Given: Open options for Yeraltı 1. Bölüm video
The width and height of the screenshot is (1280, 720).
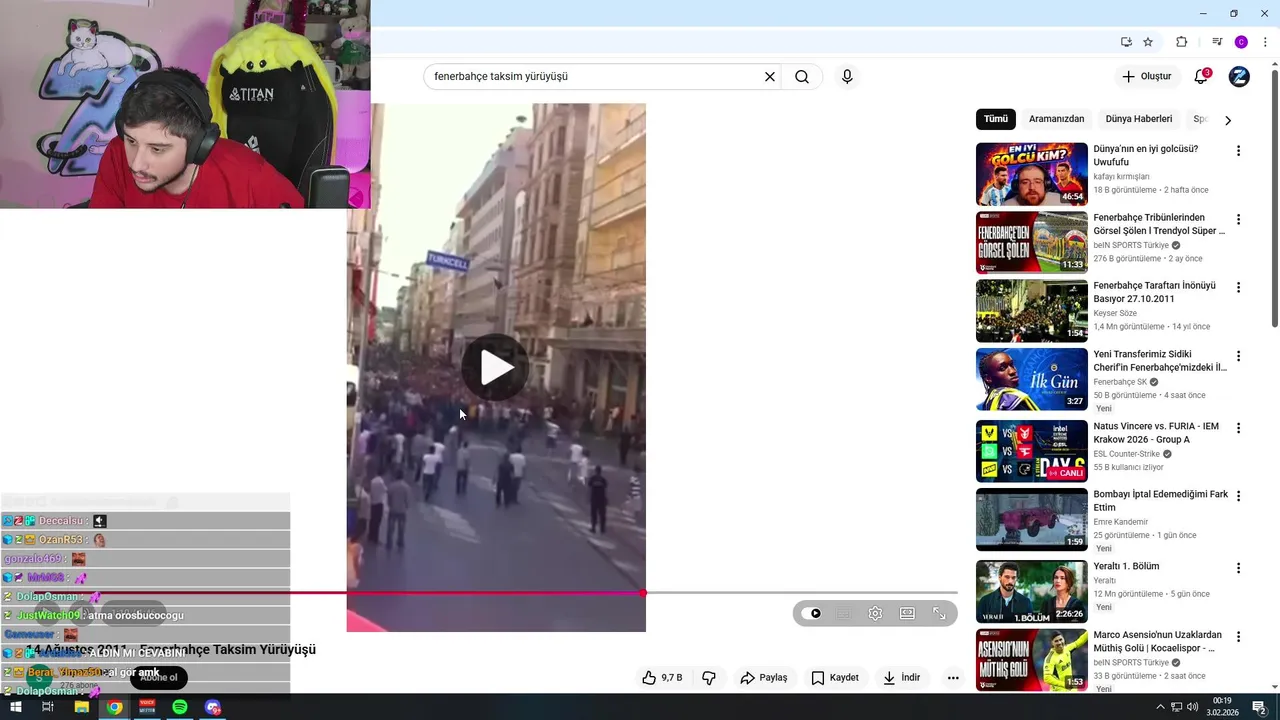Looking at the screenshot, I should click(x=1238, y=568).
